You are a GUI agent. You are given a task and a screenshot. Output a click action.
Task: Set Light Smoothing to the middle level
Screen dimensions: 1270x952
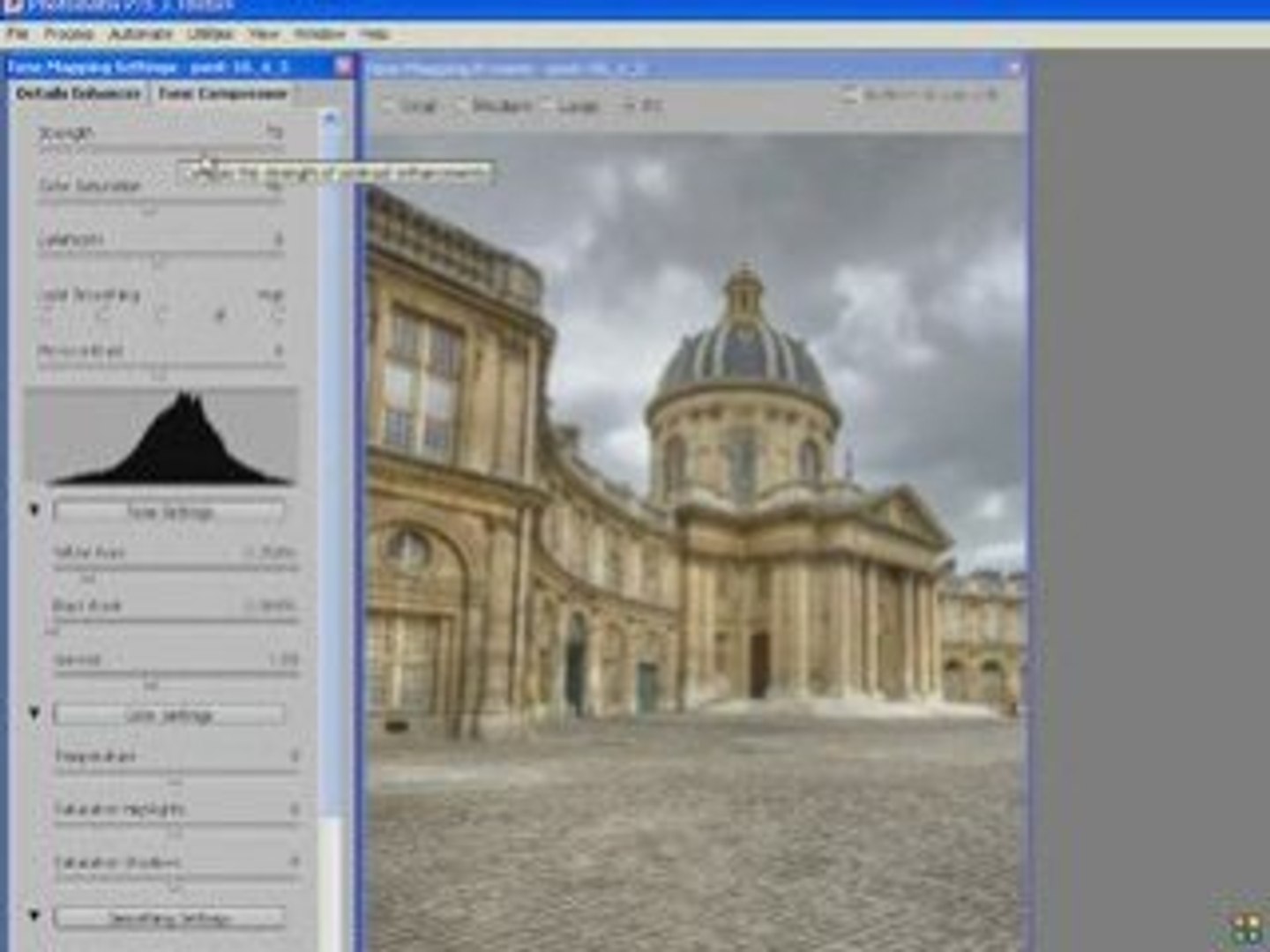click(161, 315)
